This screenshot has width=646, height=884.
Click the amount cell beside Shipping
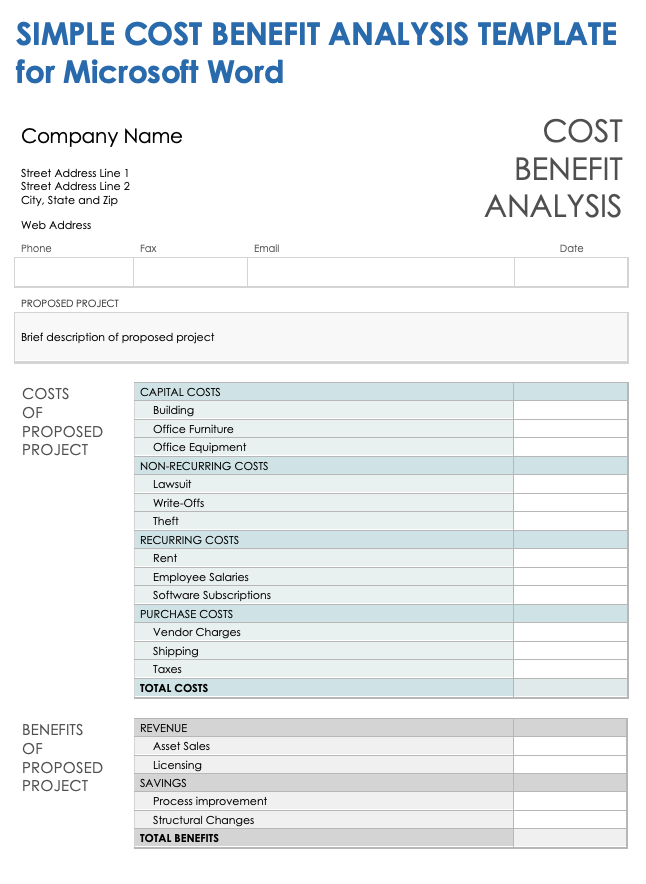point(570,651)
